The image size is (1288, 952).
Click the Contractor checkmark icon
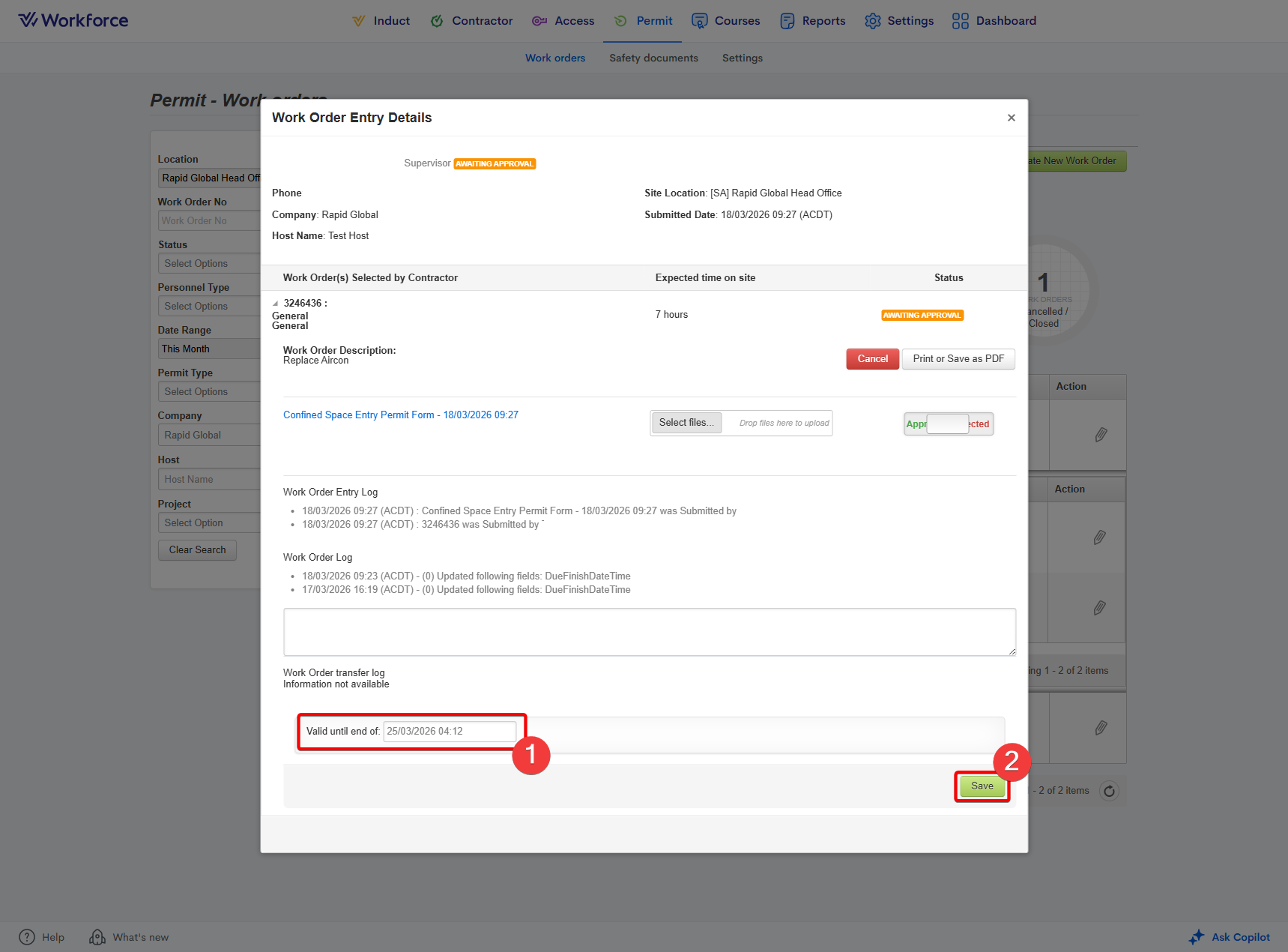click(x=437, y=21)
